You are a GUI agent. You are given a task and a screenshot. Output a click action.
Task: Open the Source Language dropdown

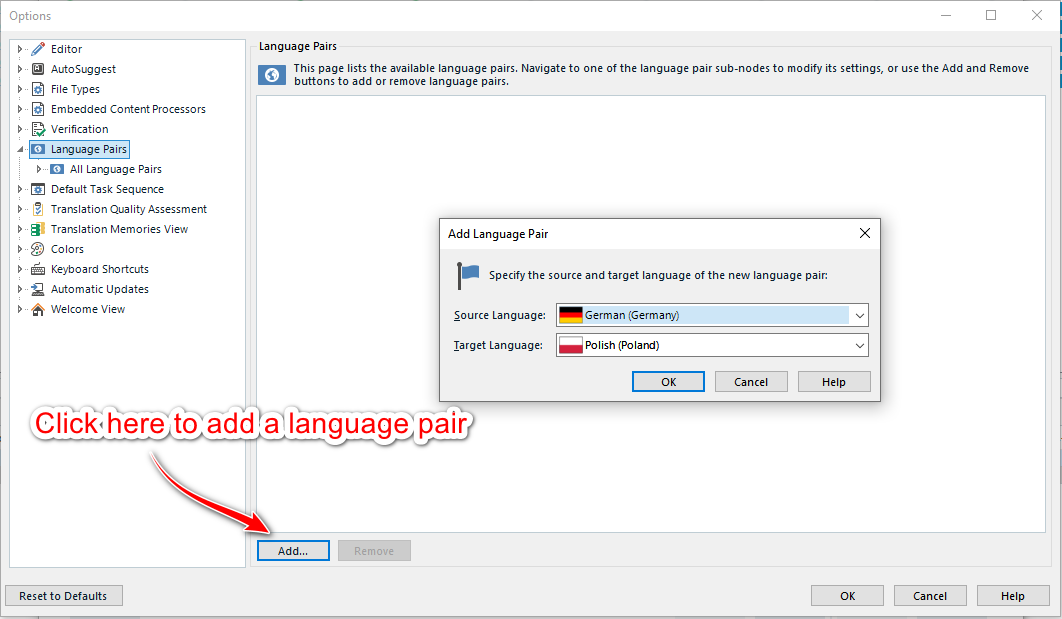coord(859,314)
